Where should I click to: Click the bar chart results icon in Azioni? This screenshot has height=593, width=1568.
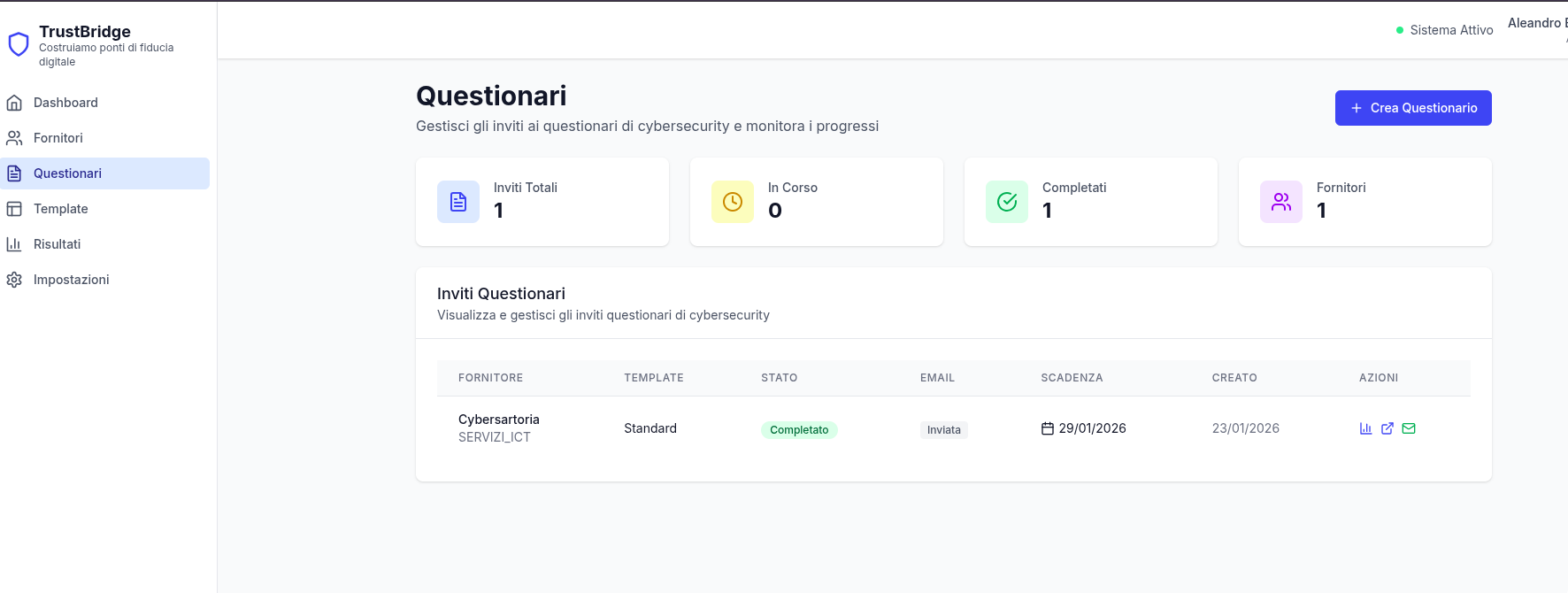tap(1365, 428)
